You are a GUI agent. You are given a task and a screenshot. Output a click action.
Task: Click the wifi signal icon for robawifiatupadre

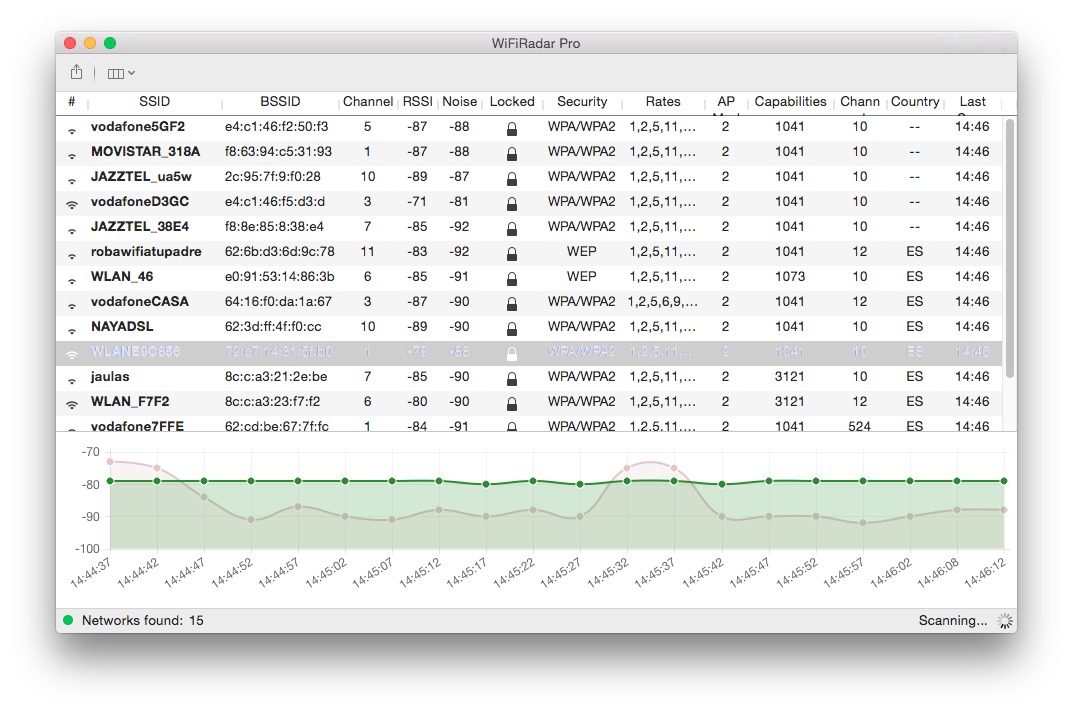(71, 255)
